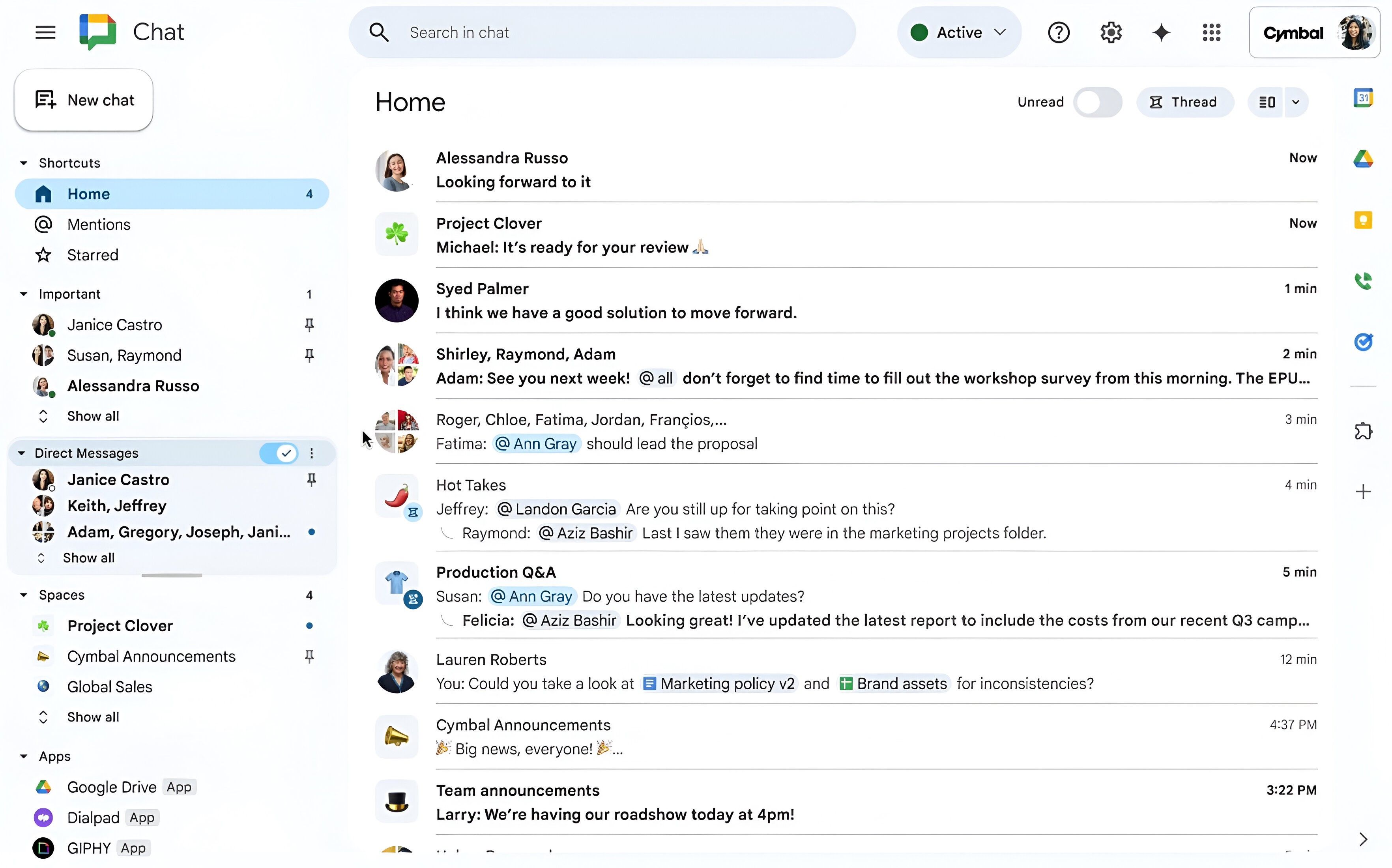This screenshot has height=868, width=1392.
Task: Toggle the Unread messages filter
Action: point(1096,101)
